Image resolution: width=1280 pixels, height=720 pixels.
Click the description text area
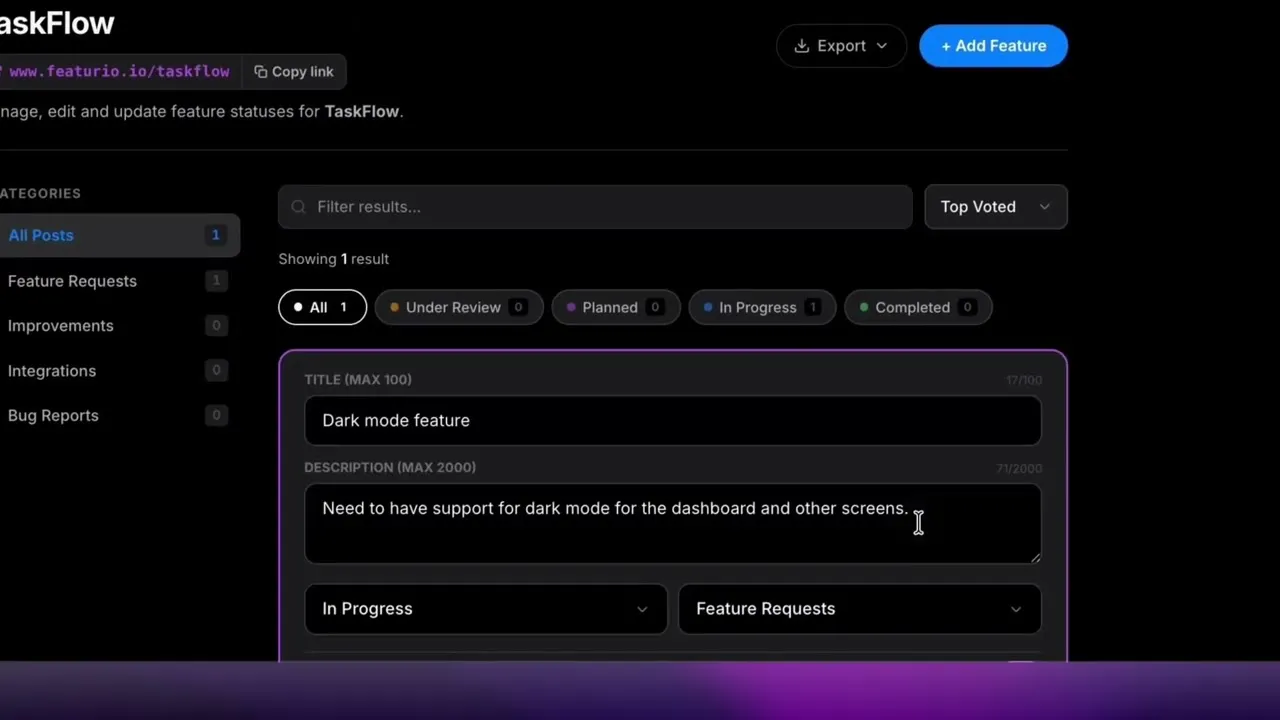coord(673,524)
